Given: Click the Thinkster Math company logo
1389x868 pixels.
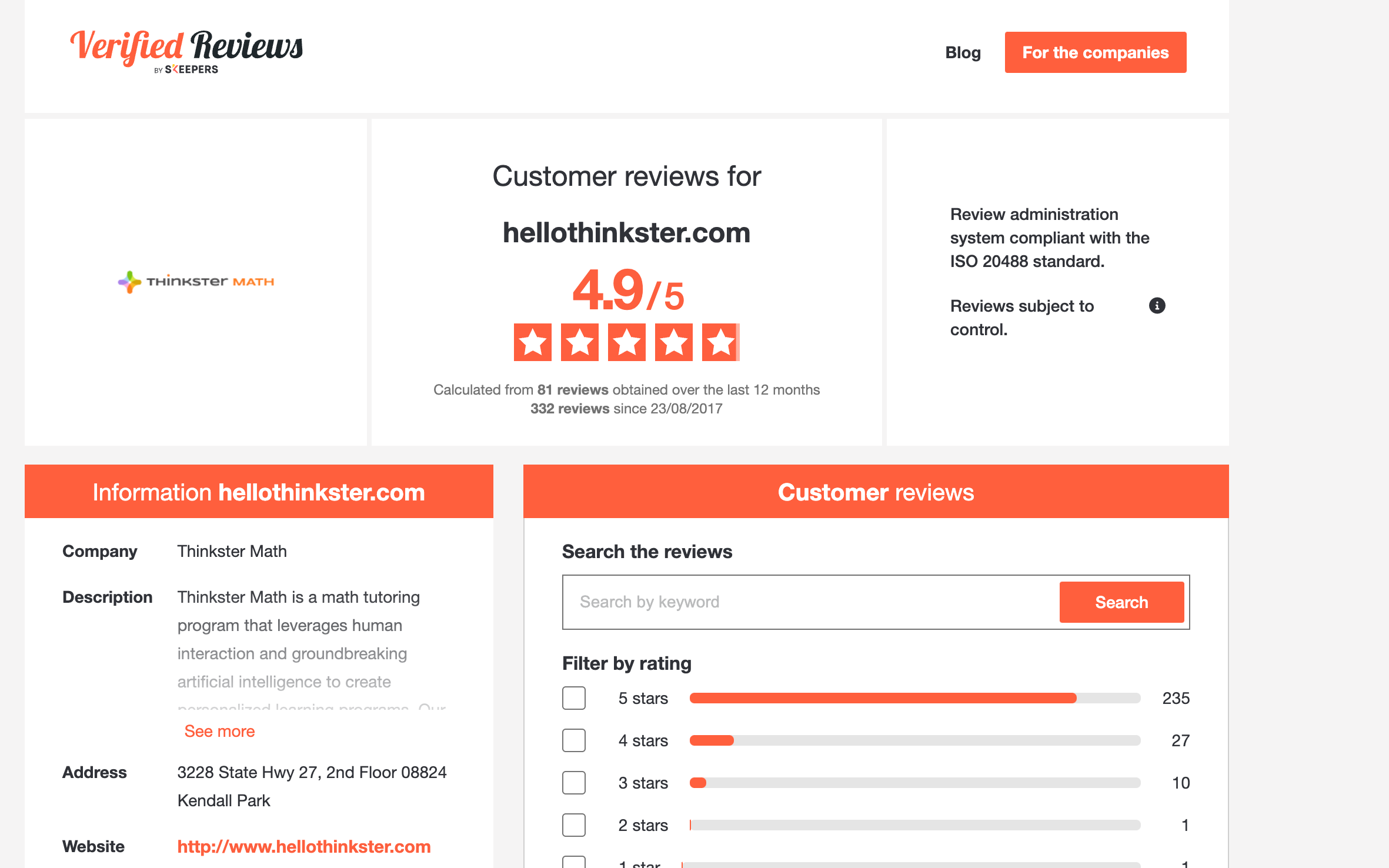Looking at the screenshot, I should (196, 281).
